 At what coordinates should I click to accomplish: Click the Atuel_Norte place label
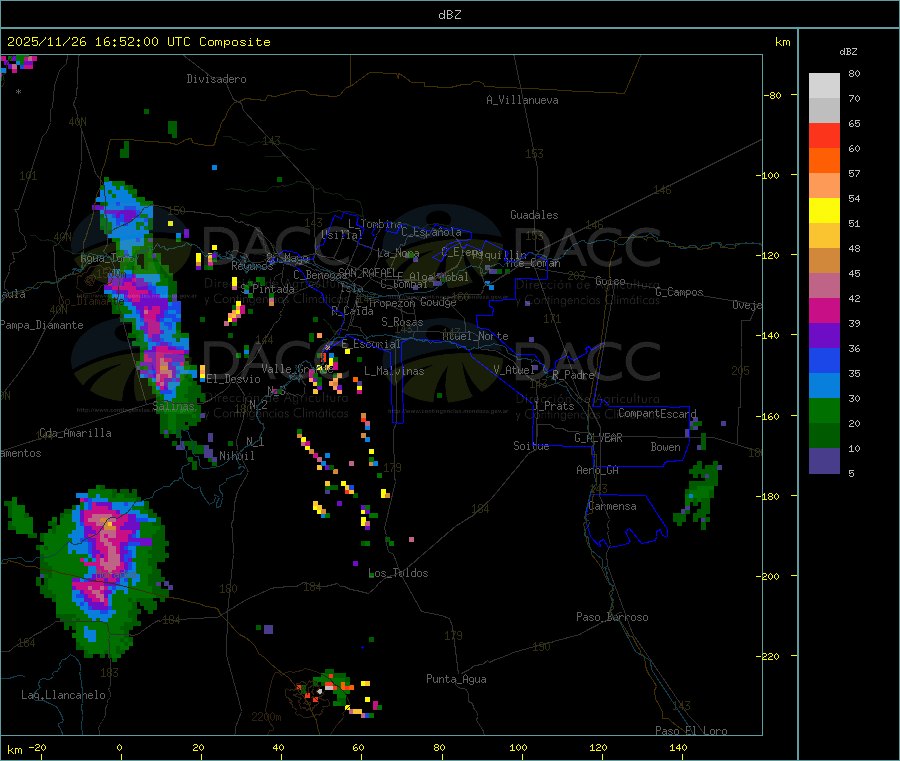[x=475, y=336]
